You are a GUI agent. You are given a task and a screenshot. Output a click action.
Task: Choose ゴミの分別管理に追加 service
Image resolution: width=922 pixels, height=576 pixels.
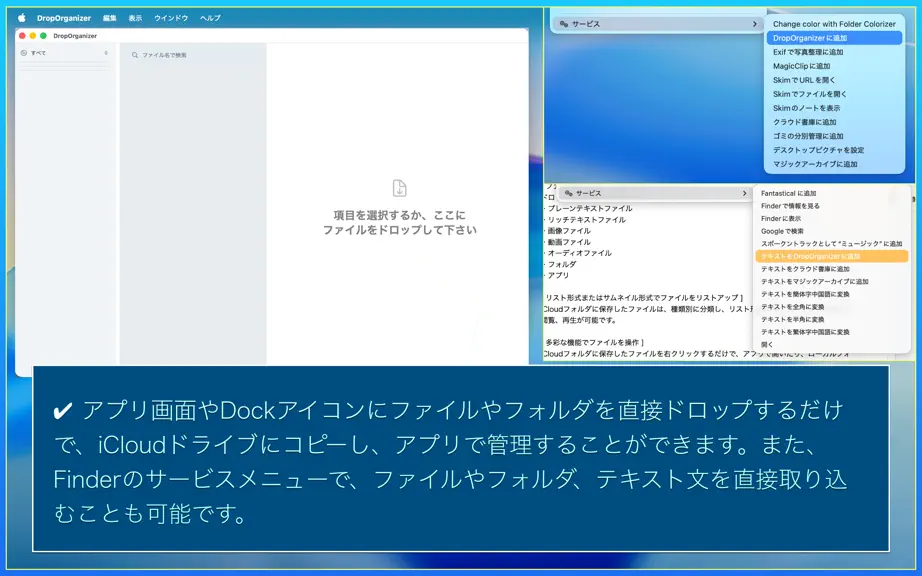coord(834,136)
